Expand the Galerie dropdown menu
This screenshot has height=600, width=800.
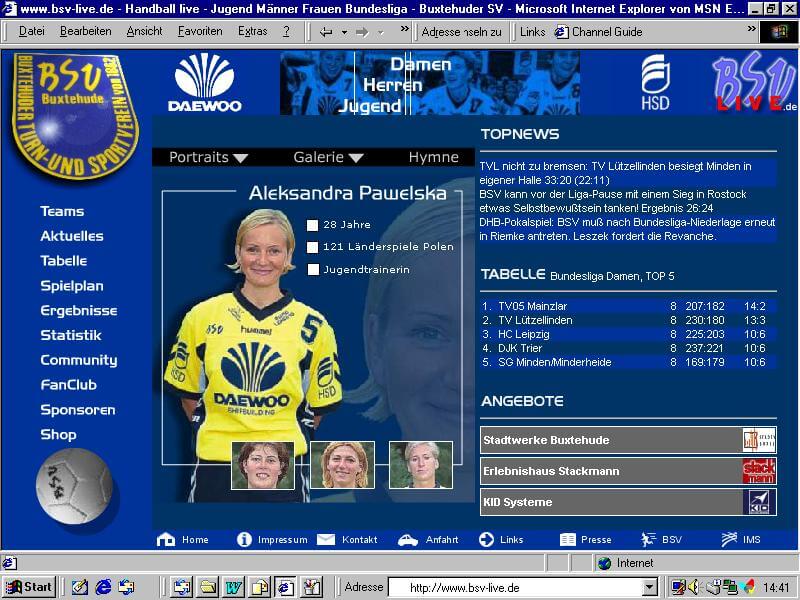[x=328, y=157]
